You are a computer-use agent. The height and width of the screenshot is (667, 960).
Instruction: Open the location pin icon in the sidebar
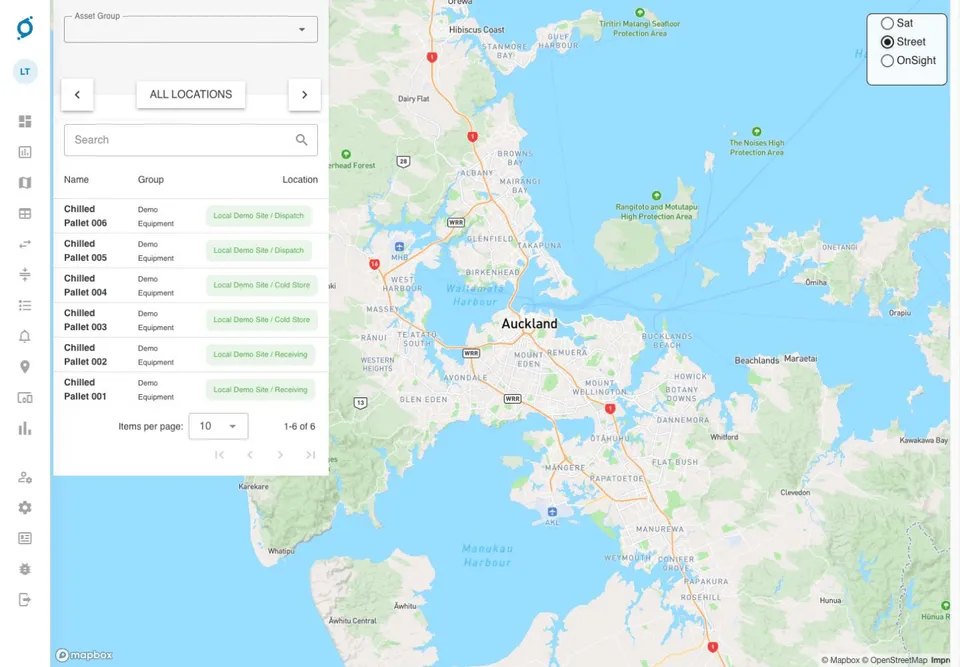point(25,367)
